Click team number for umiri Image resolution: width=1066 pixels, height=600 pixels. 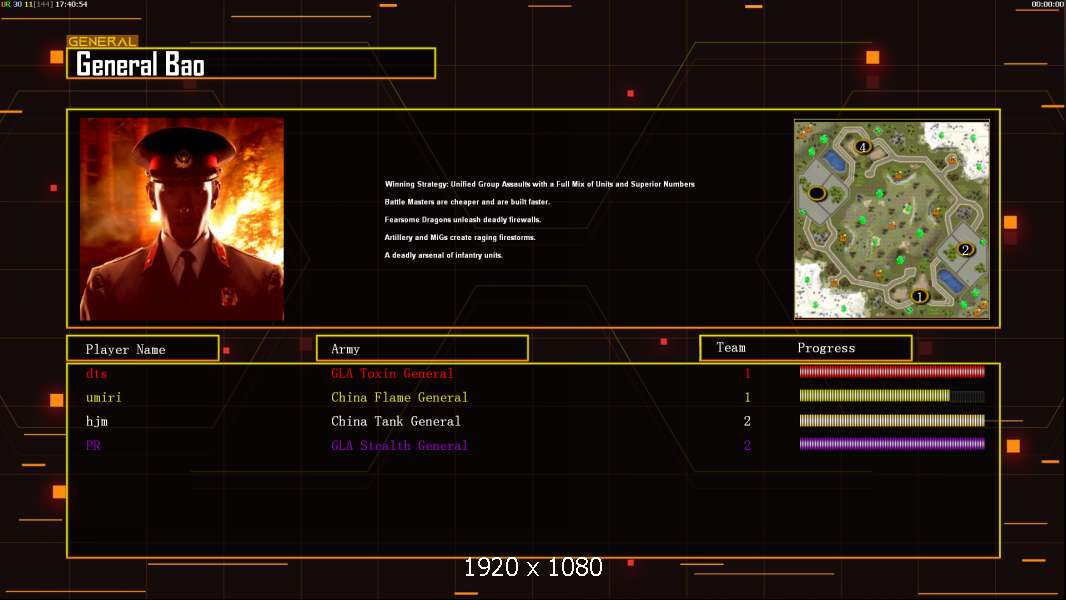click(747, 397)
